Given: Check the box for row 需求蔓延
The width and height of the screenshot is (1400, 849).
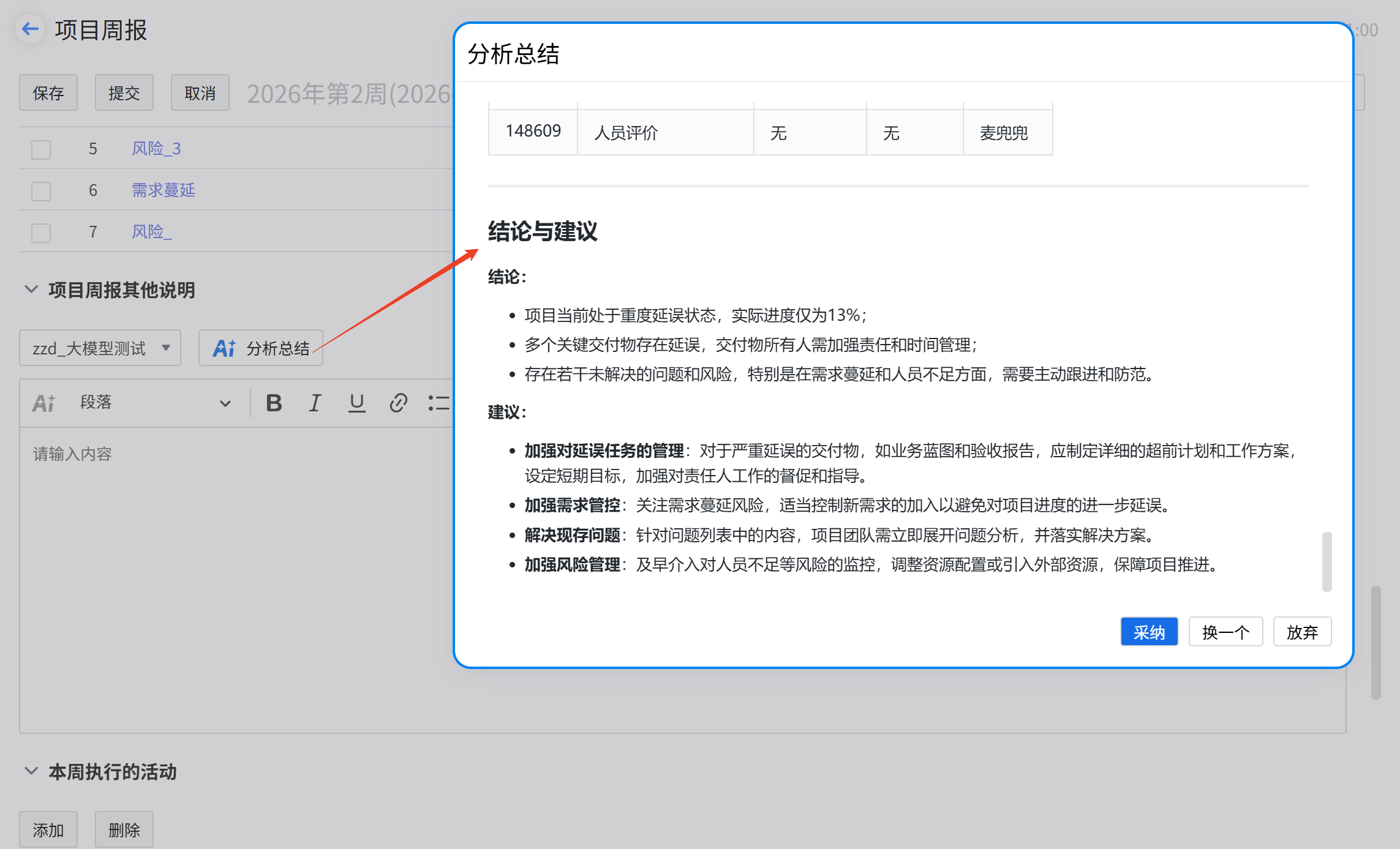Looking at the screenshot, I should (41, 191).
